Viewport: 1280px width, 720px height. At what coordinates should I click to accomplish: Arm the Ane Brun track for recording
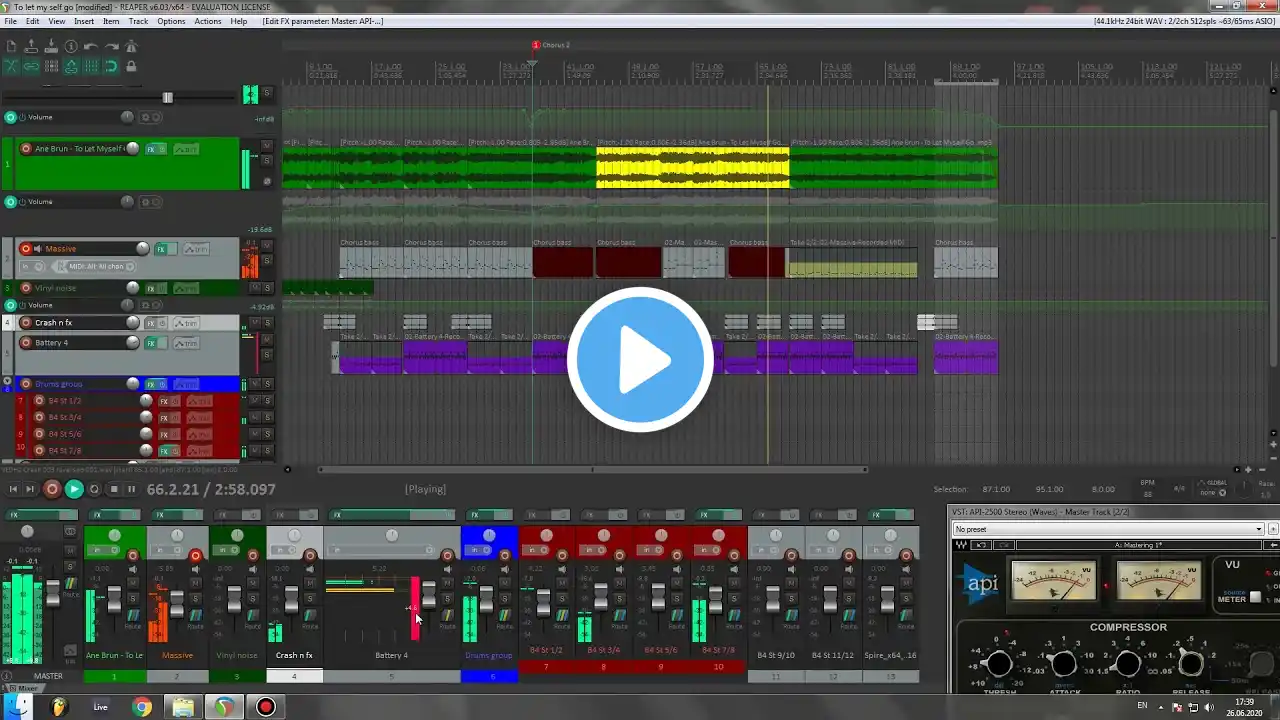click(x=26, y=149)
